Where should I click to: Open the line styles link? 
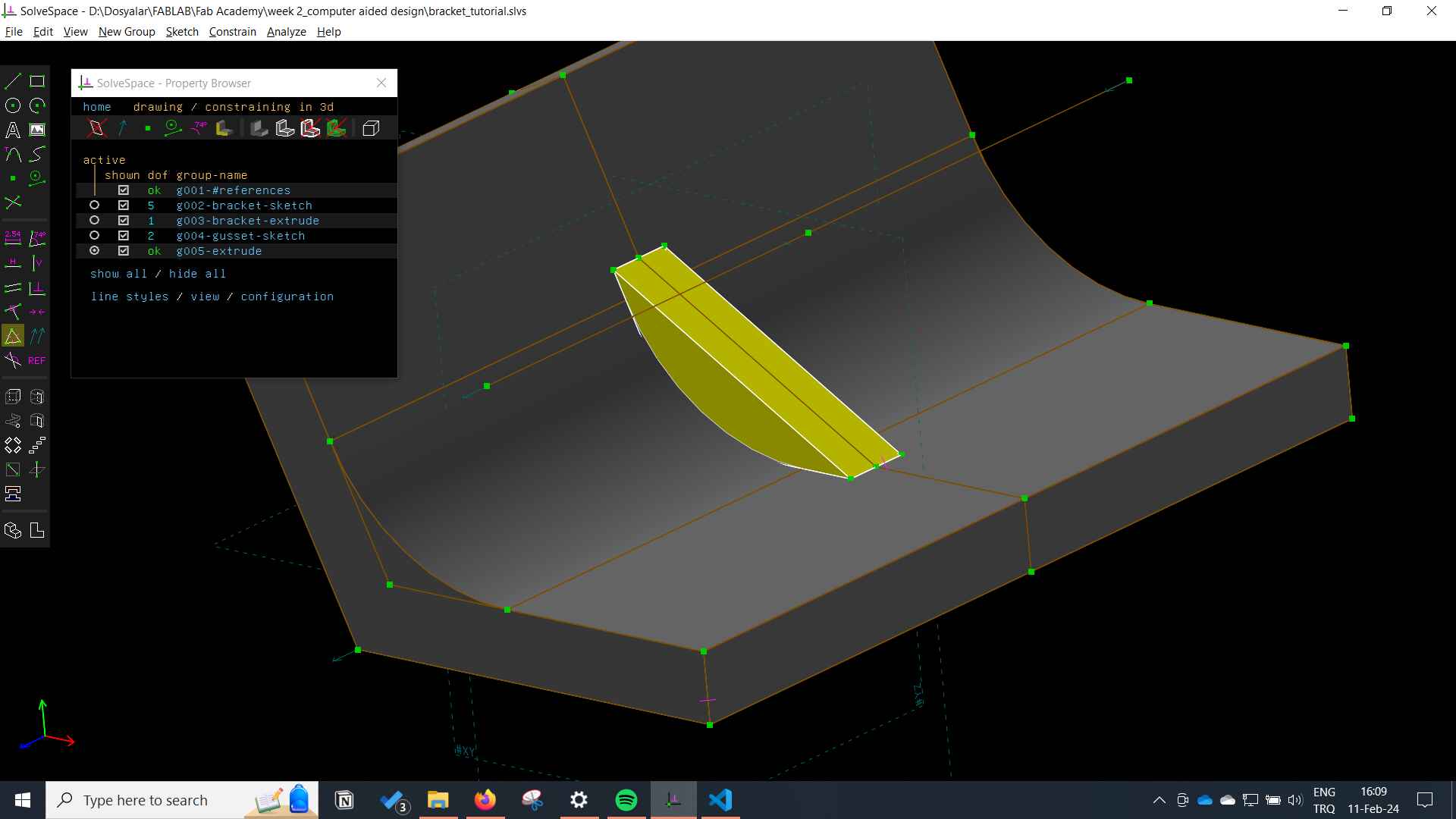click(x=130, y=297)
